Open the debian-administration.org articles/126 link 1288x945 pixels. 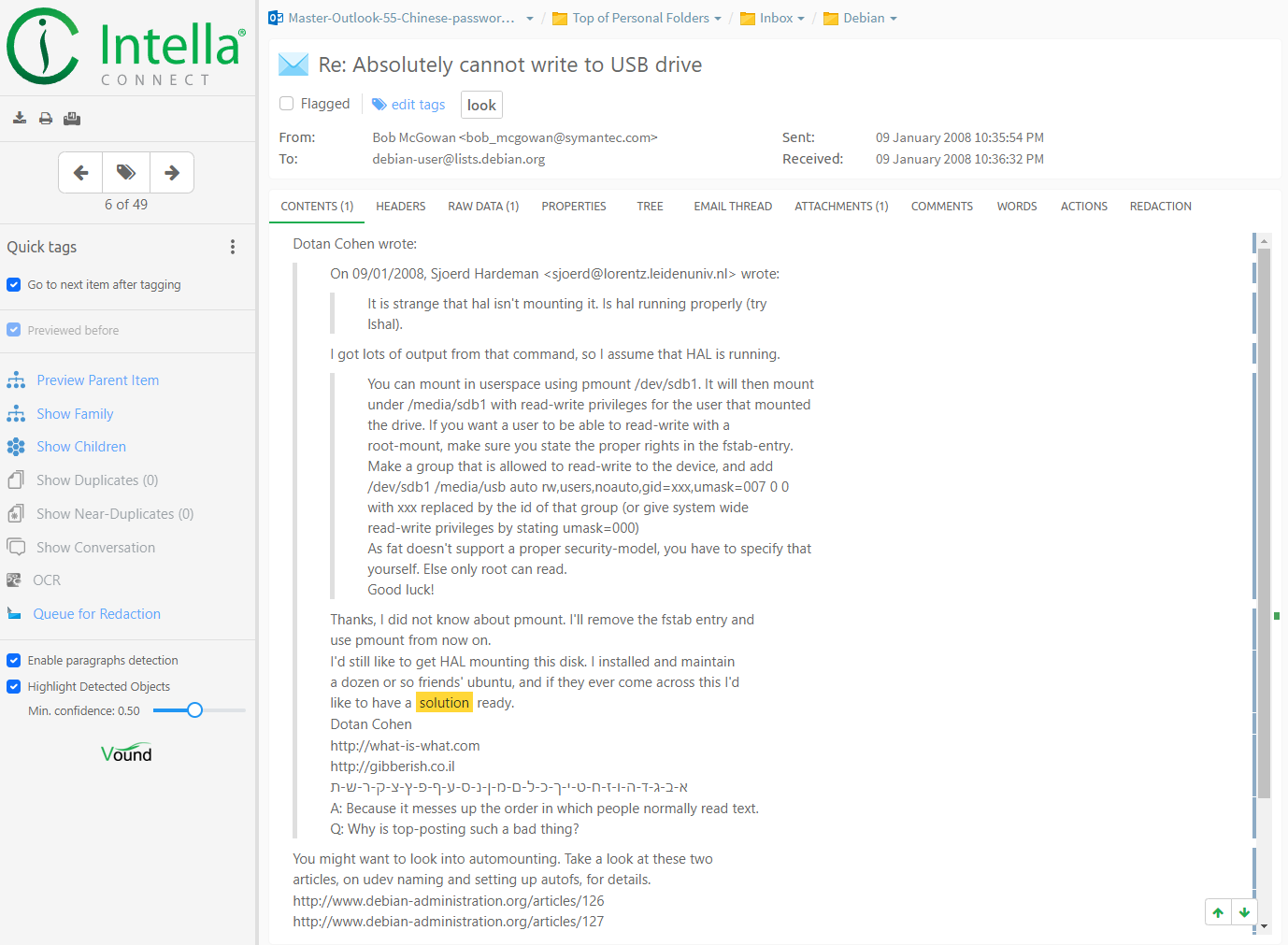449,901
